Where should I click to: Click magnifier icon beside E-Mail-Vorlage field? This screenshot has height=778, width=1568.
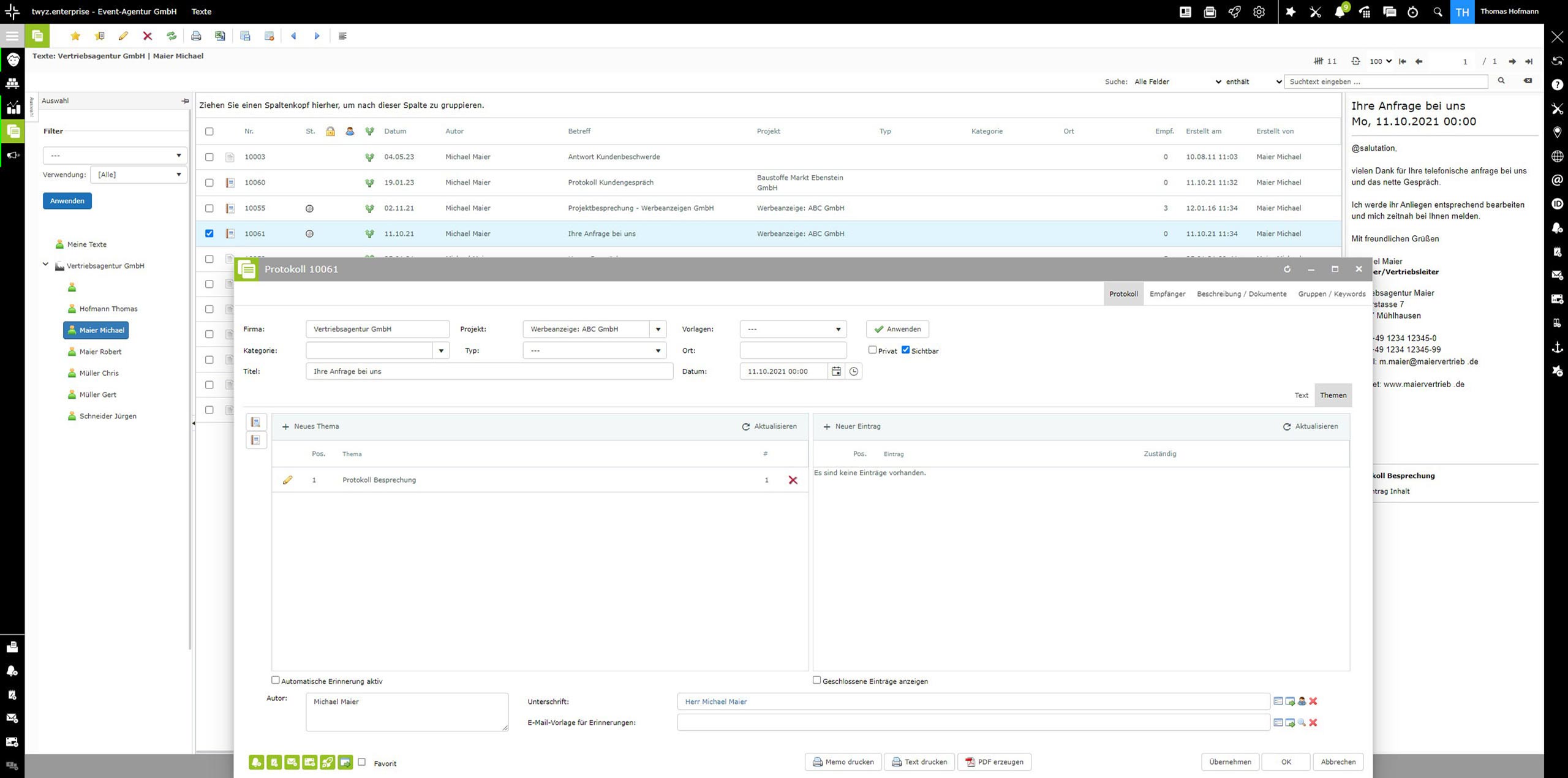pos(1302,723)
